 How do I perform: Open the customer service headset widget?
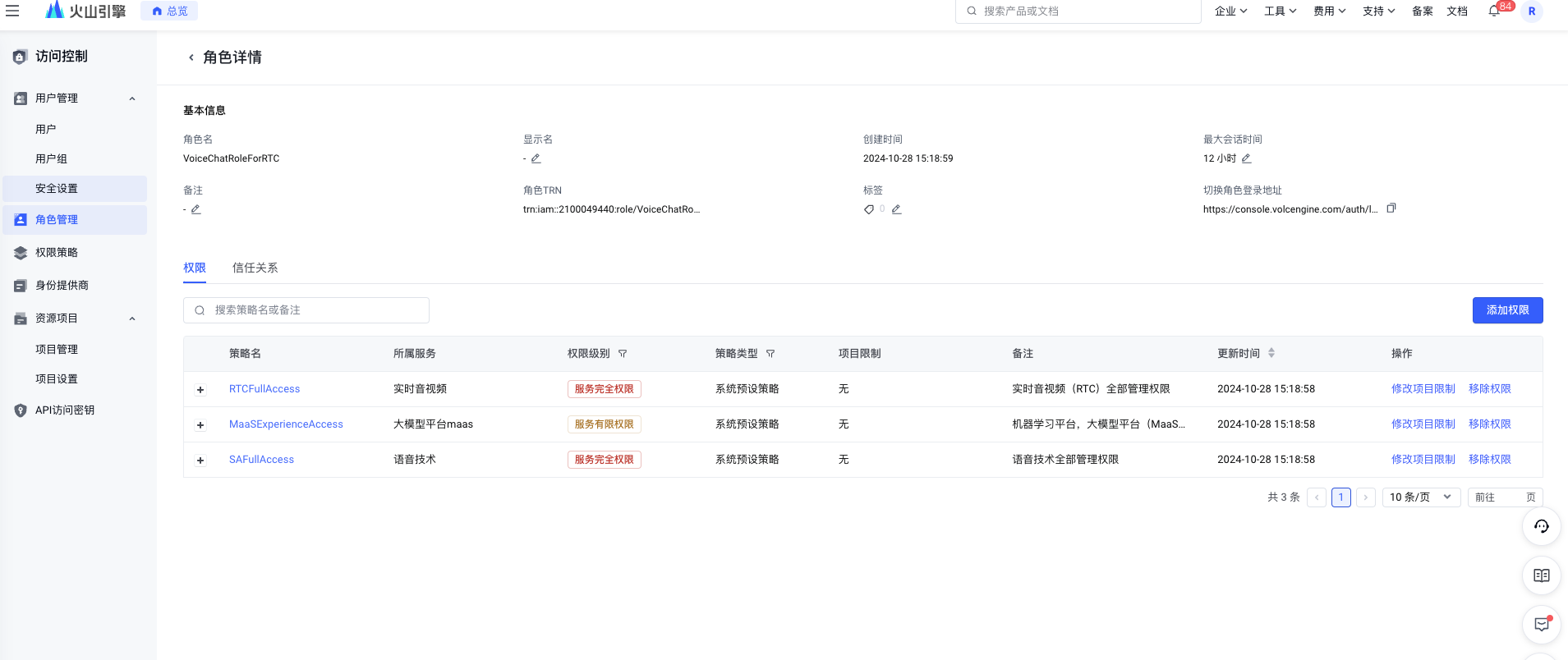point(1542,526)
